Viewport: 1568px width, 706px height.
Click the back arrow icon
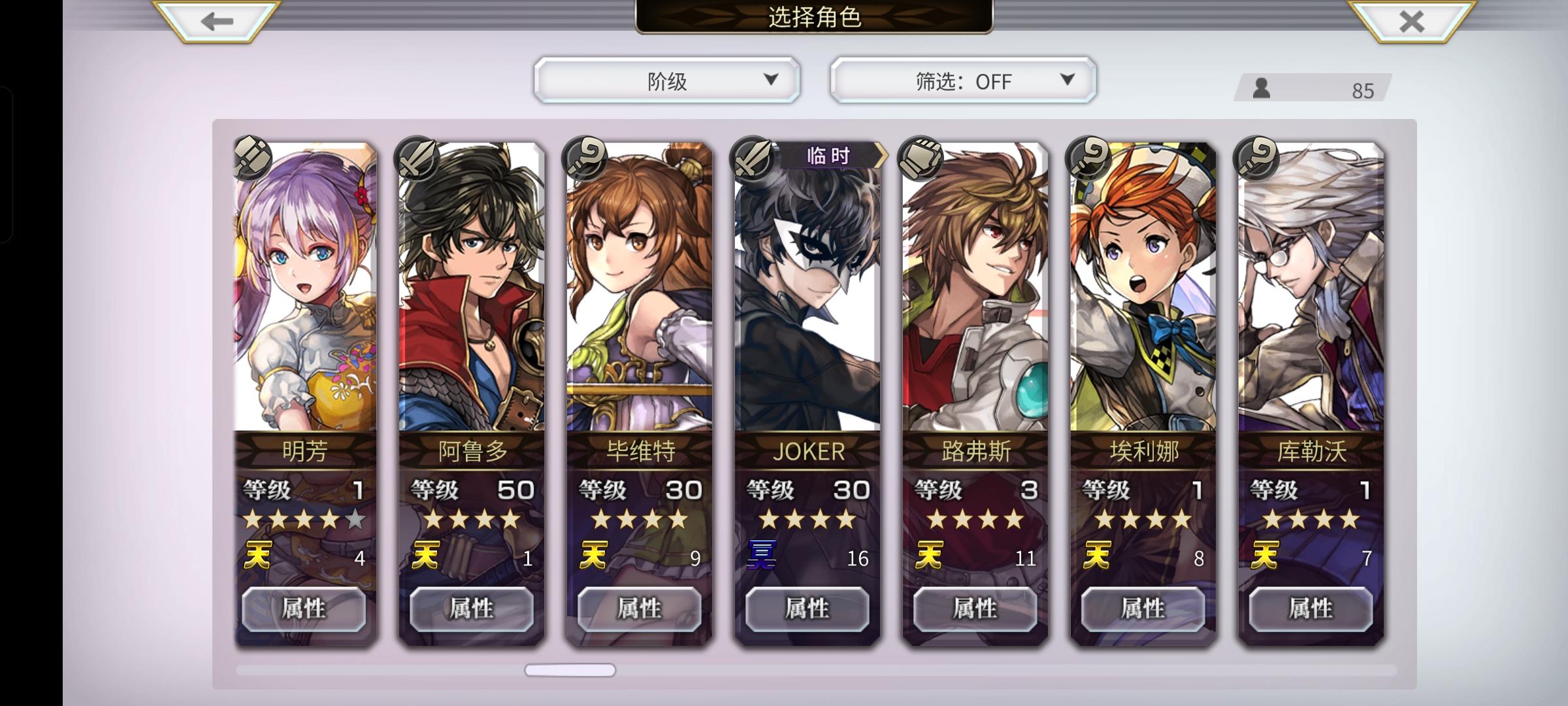216,21
